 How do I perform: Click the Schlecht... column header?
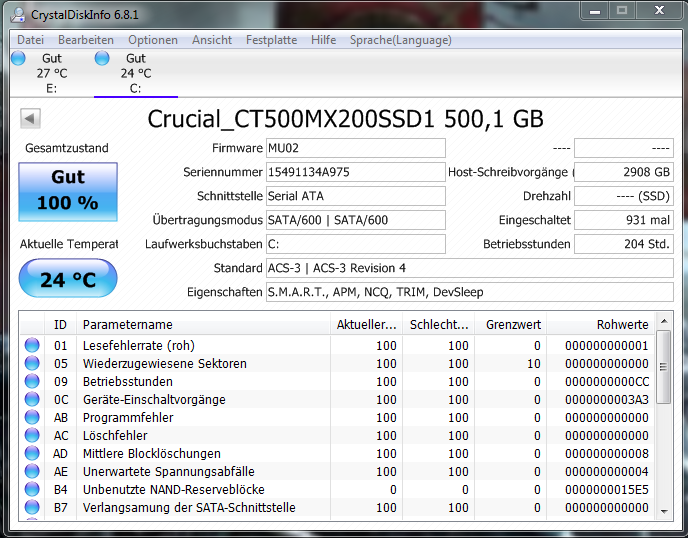(x=439, y=325)
